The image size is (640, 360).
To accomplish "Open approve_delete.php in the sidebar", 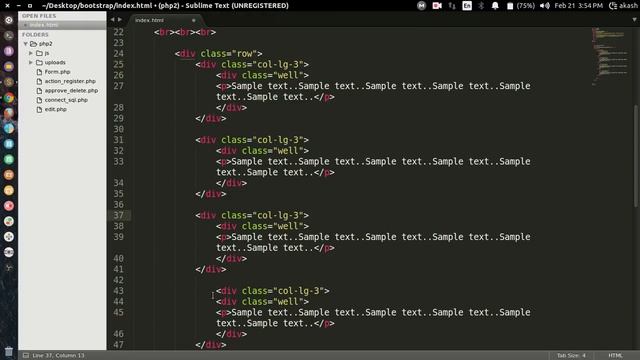I will pos(71,91).
